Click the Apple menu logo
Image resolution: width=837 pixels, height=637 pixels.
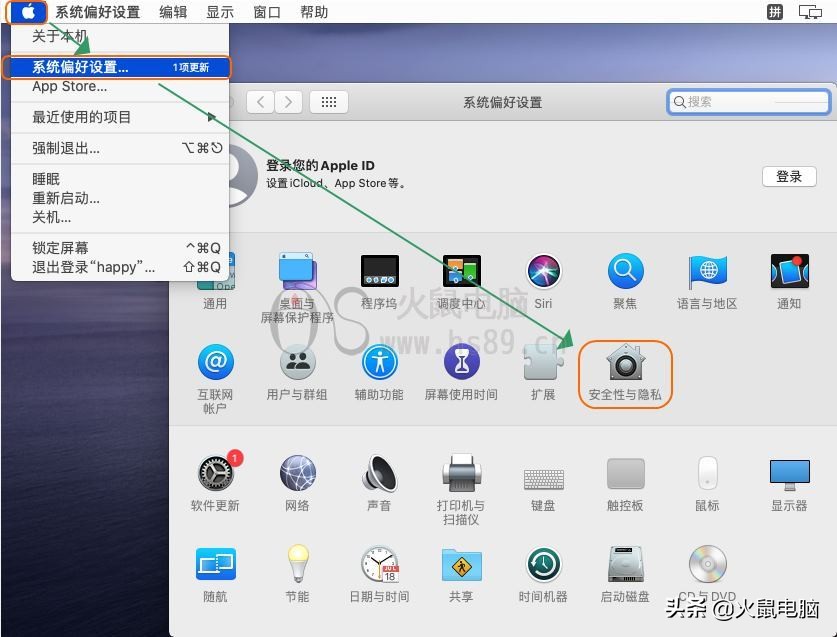coord(27,12)
